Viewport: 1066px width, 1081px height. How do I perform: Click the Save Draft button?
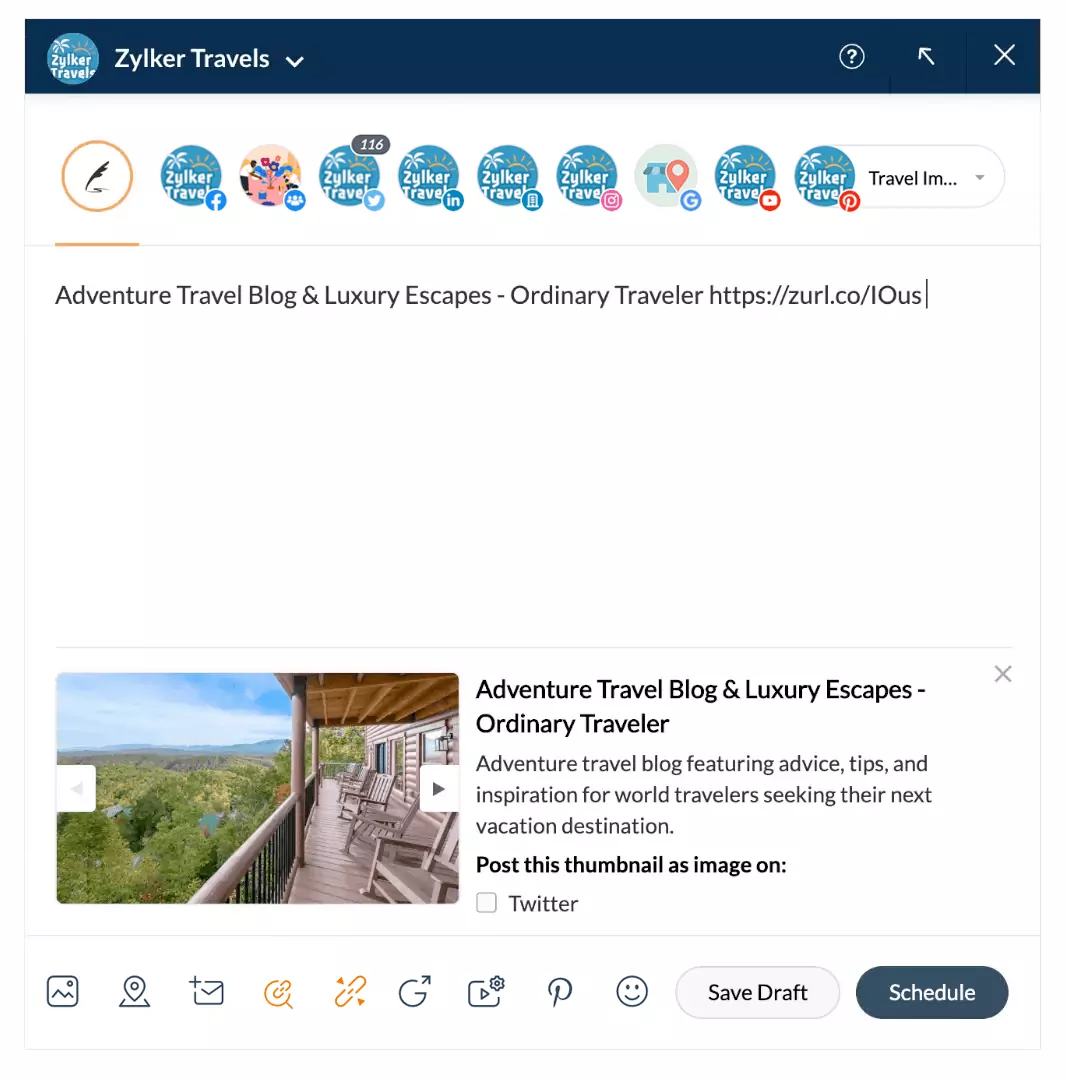coord(757,992)
